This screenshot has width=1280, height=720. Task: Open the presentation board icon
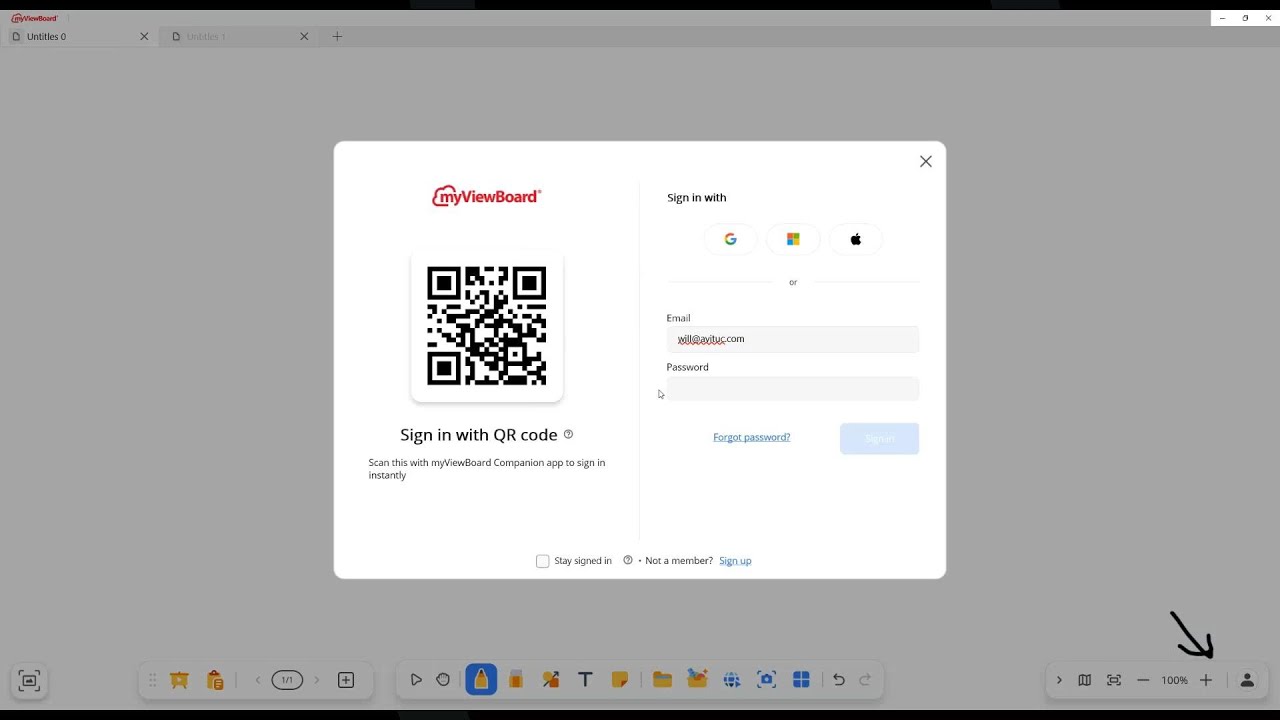180,680
